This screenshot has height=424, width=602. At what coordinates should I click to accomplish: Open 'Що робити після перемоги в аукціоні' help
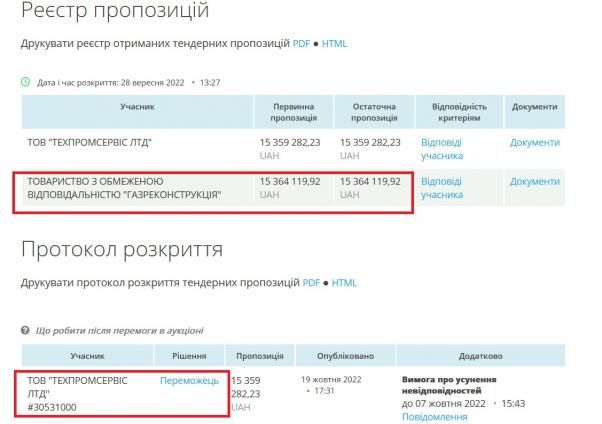pyautogui.click(x=119, y=331)
